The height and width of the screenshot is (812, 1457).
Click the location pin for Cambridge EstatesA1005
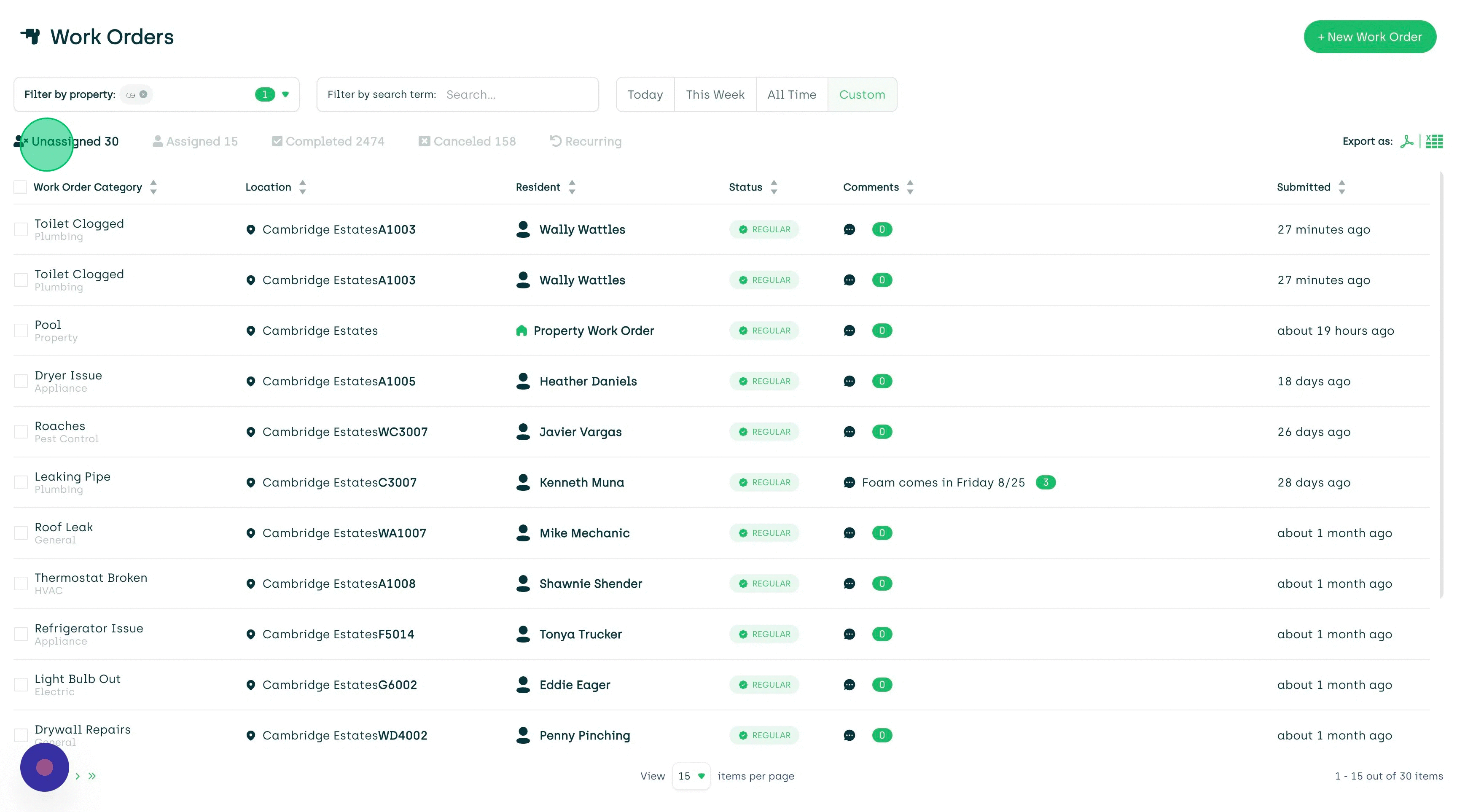[x=250, y=381]
